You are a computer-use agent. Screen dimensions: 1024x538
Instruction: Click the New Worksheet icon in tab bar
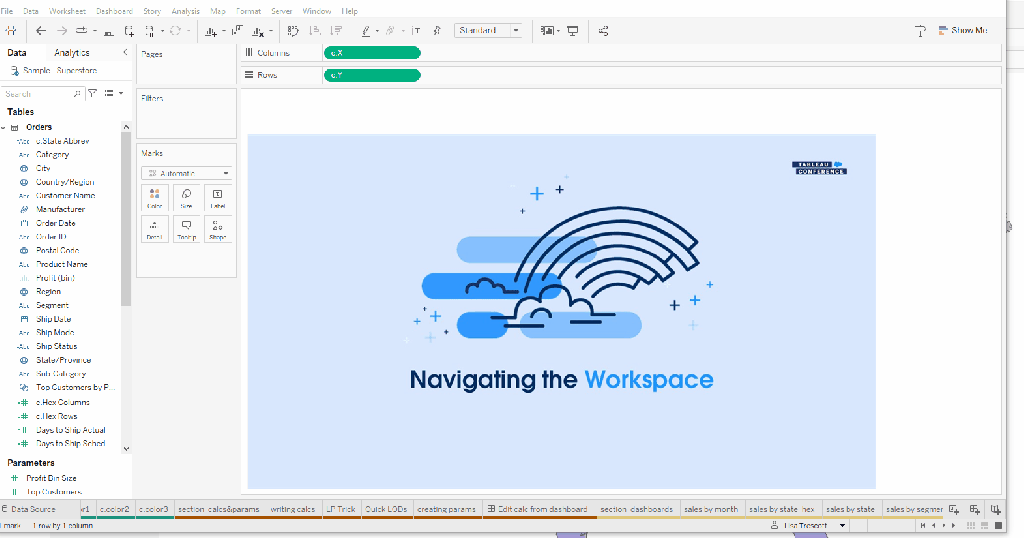click(954, 509)
